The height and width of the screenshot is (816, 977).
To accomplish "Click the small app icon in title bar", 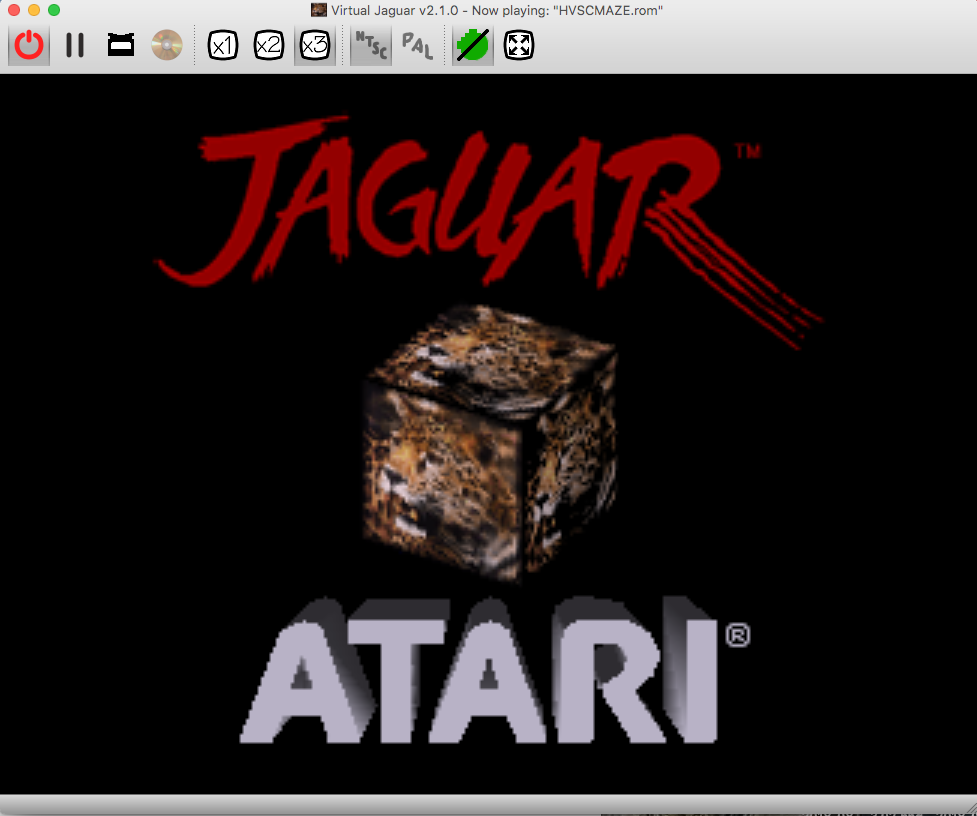I will click(319, 10).
